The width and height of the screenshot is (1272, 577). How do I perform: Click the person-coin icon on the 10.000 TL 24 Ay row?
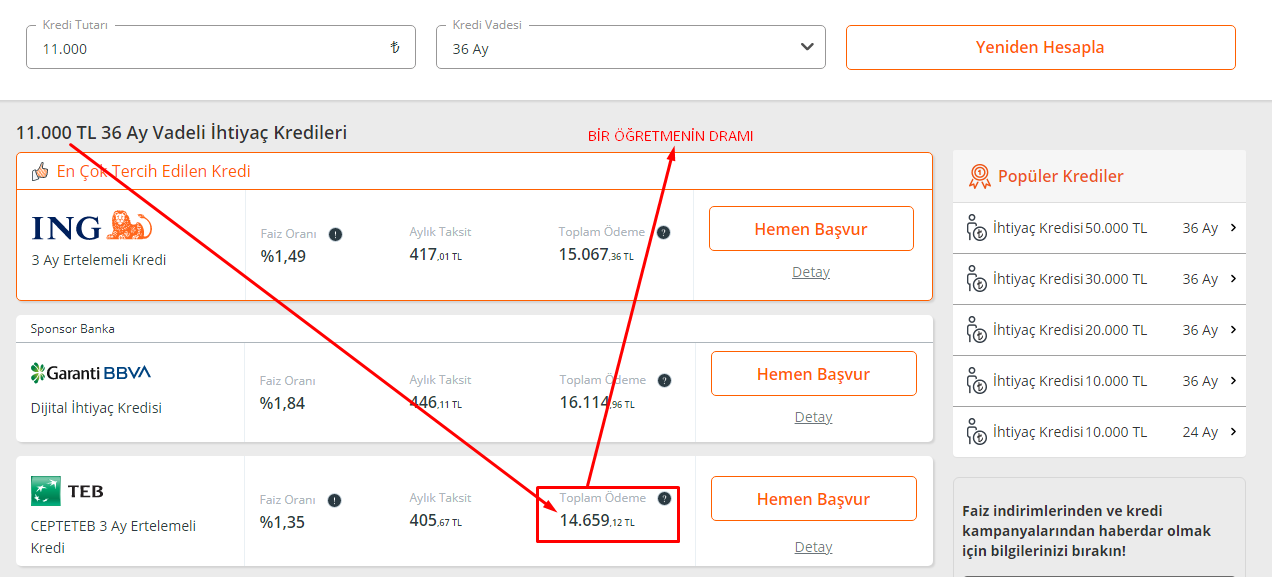click(977, 432)
